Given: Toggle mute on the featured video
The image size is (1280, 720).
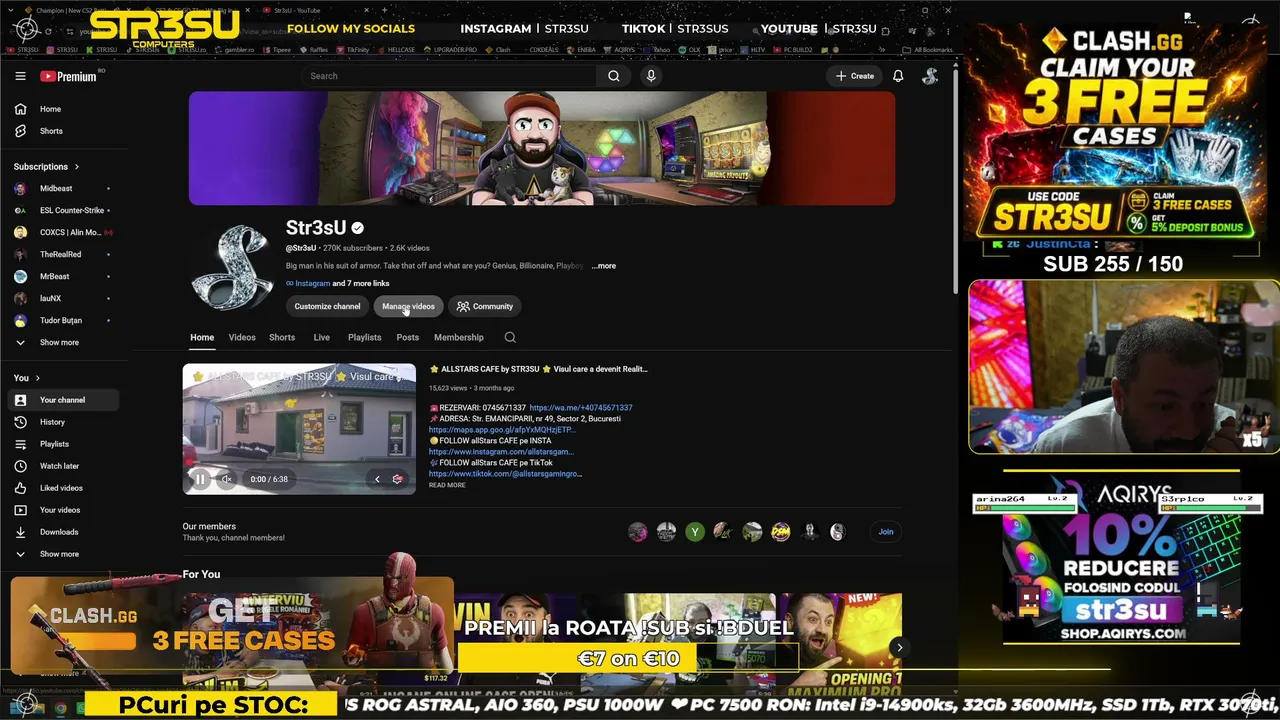Looking at the screenshot, I should 227,479.
